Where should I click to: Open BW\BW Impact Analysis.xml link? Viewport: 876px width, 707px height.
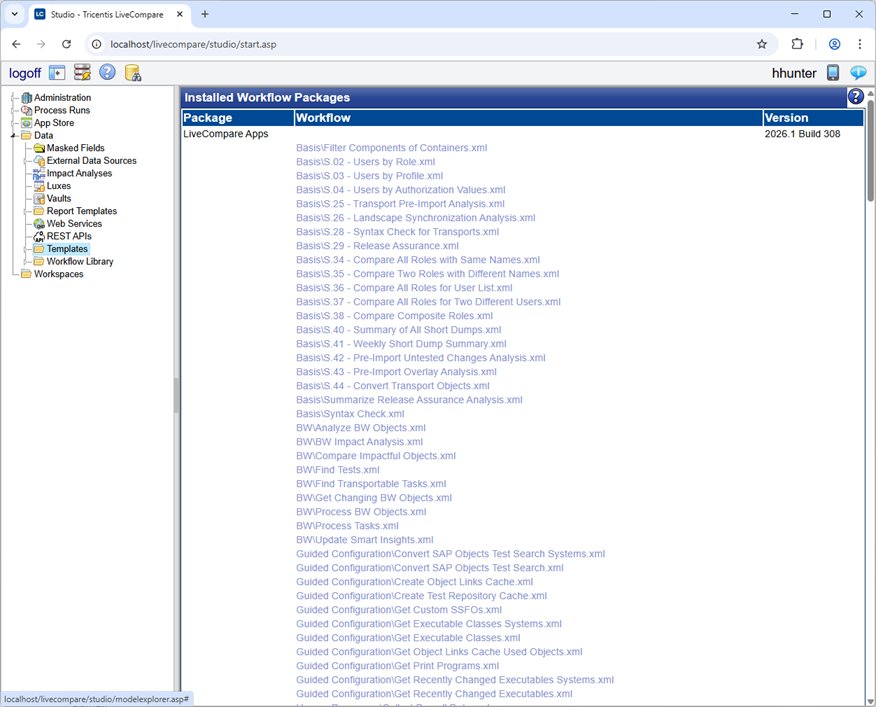click(x=359, y=442)
